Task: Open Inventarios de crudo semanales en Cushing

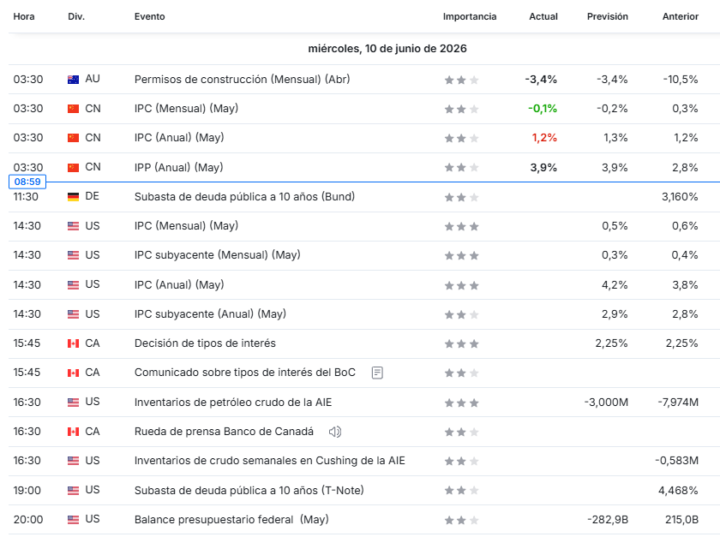Action: pos(270,461)
